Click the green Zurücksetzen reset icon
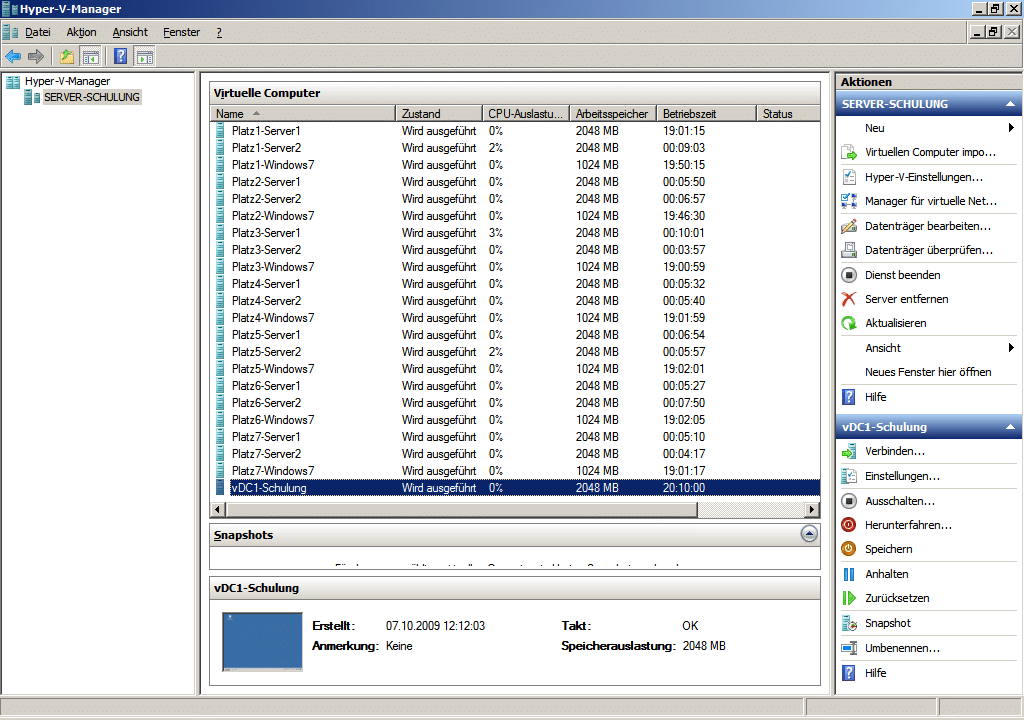The width and height of the screenshot is (1024, 720). (x=848, y=598)
